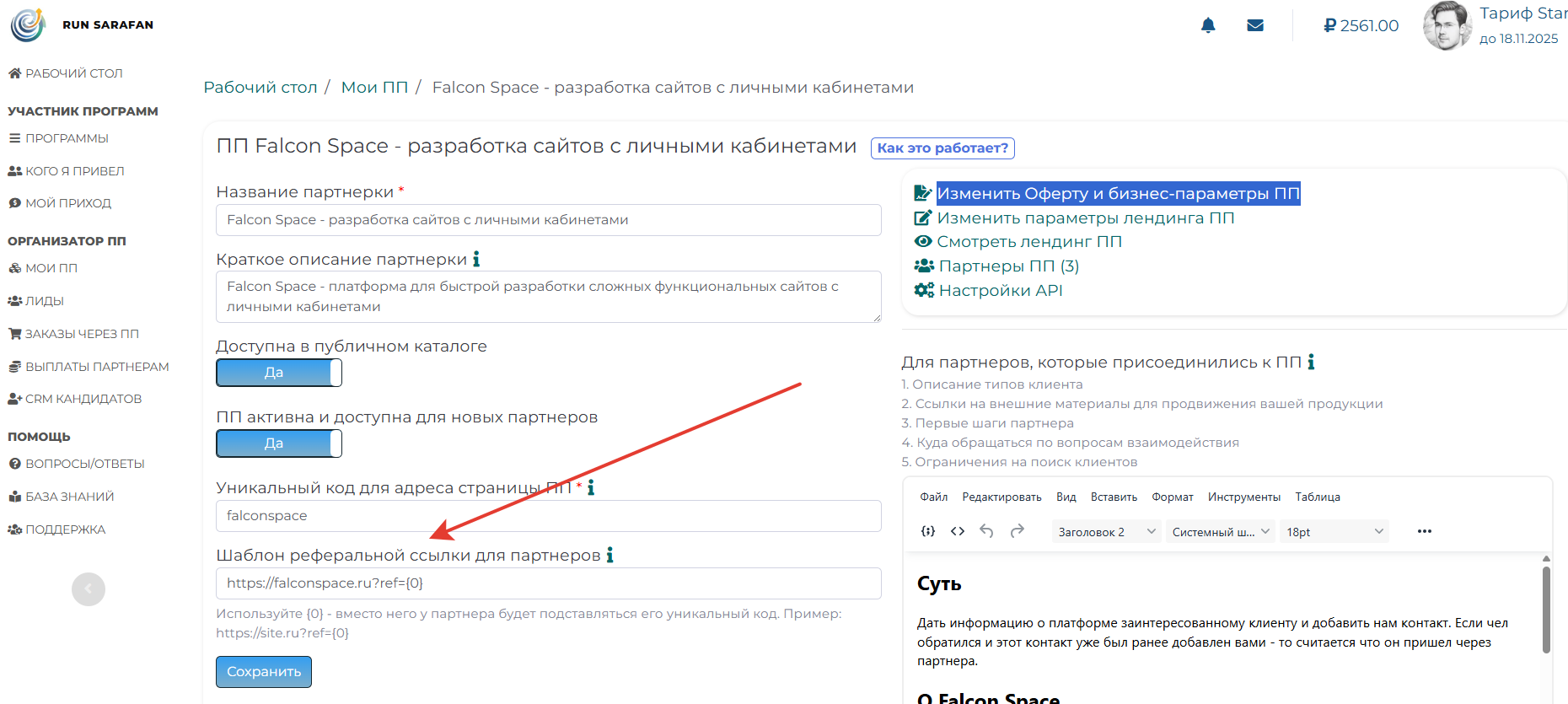The image size is (1568, 704).
Task: Click the editor vertical scrollbar
Action: point(1546,610)
